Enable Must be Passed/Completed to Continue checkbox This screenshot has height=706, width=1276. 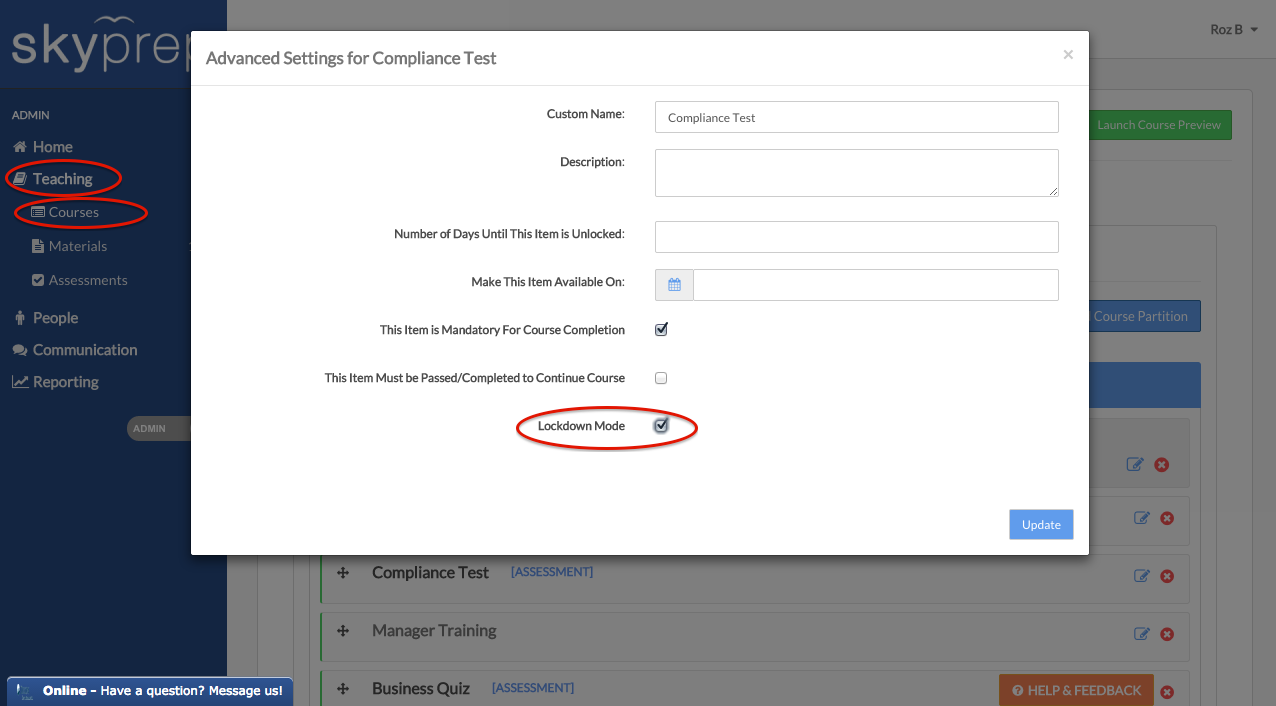(661, 378)
